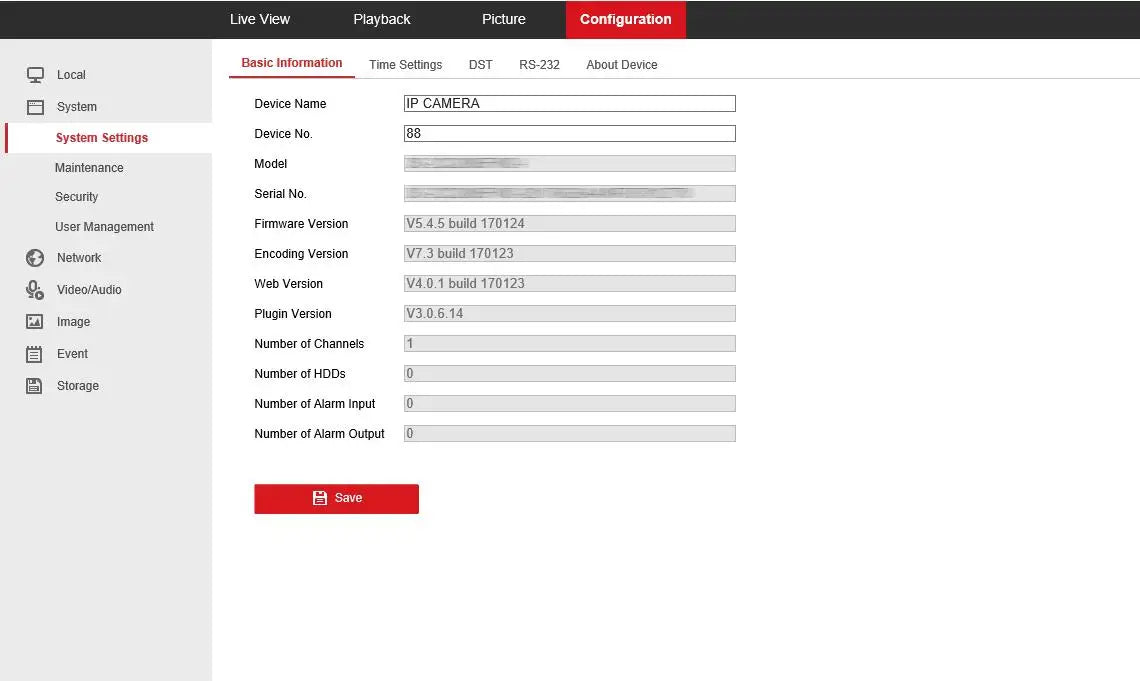Click the floppy disk icon on Save

320,498
